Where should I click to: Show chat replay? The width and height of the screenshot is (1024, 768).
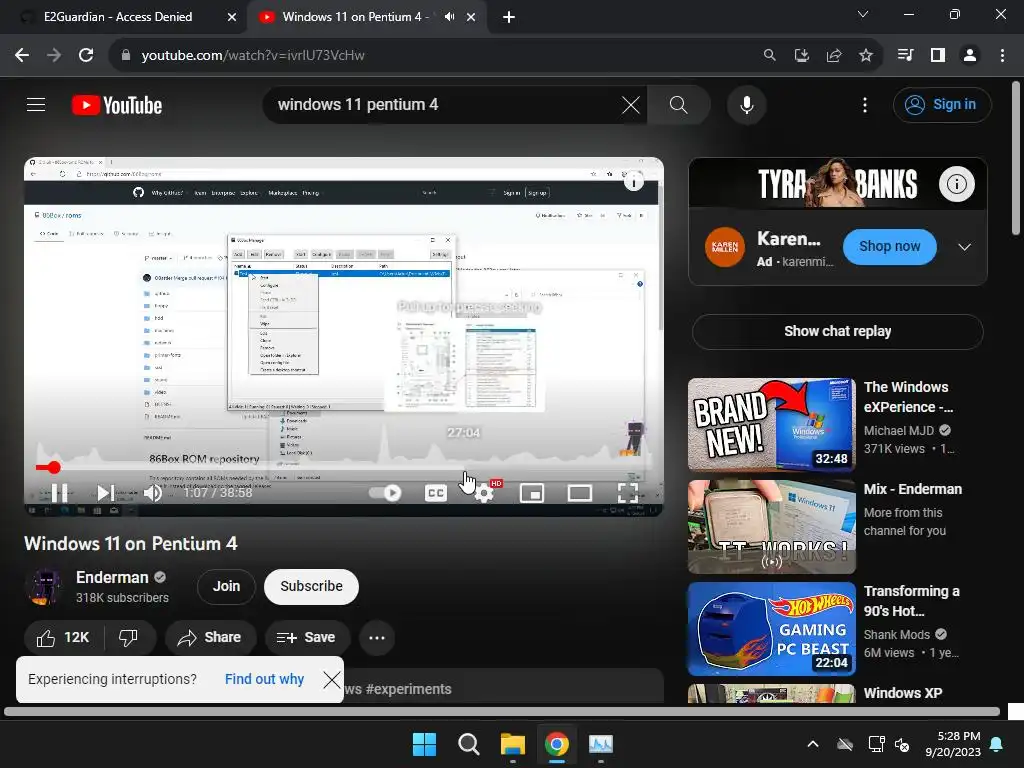(837, 331)
